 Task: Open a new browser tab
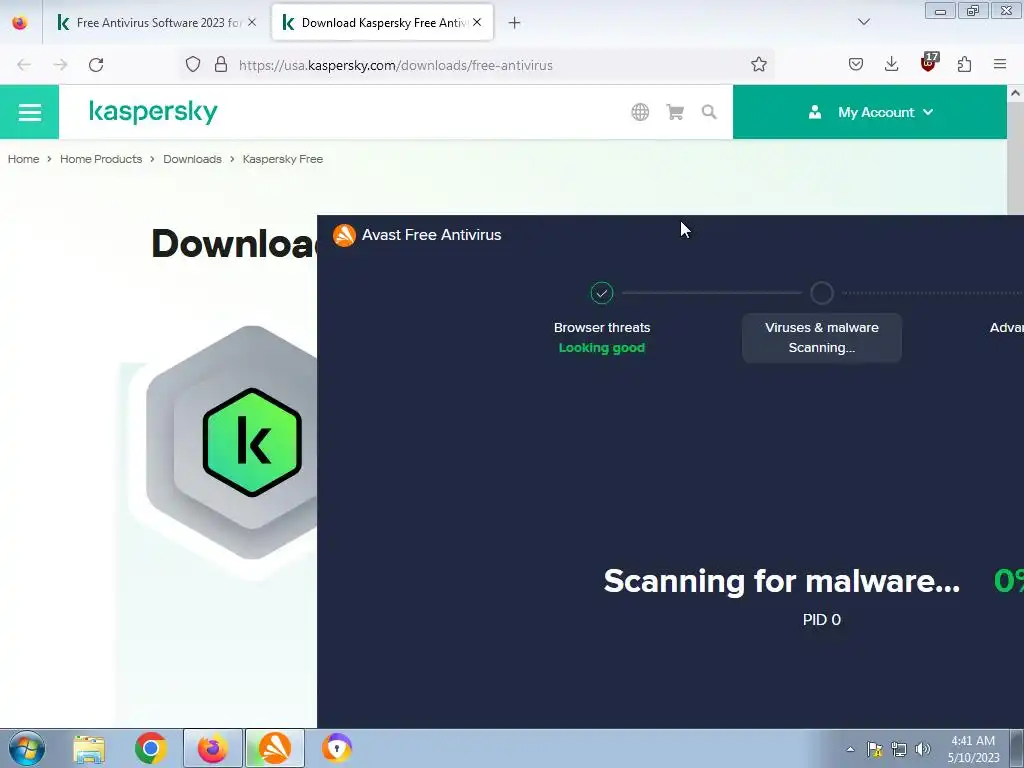(x=515, y=23)
